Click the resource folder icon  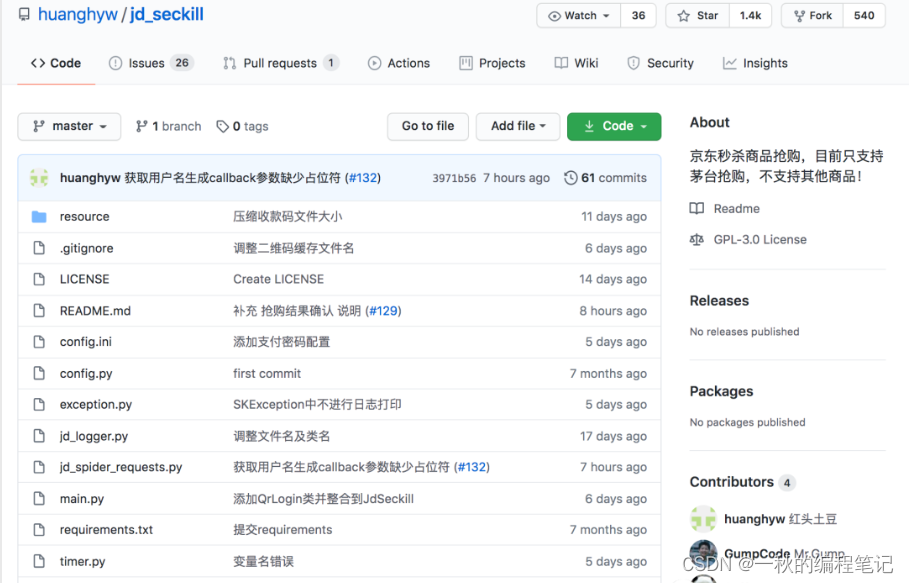39,217
